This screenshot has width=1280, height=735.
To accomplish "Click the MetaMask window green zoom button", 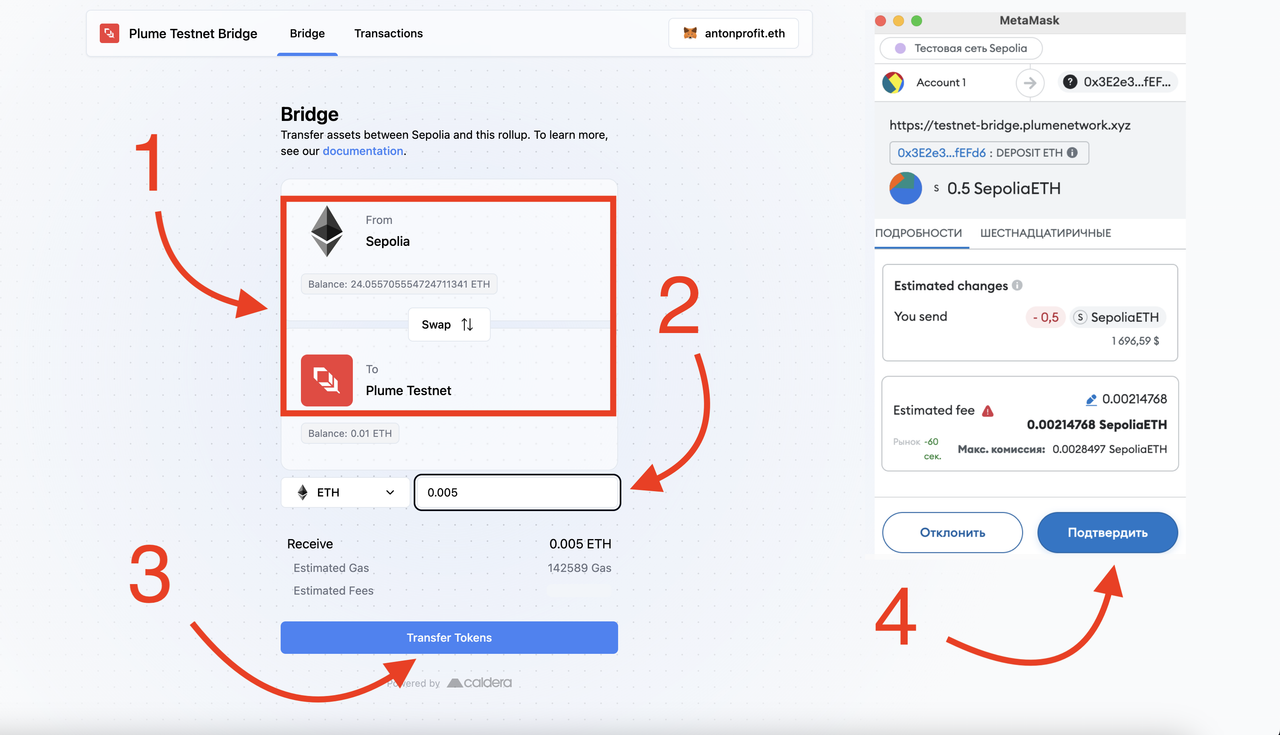I will [x=916, y=21].
